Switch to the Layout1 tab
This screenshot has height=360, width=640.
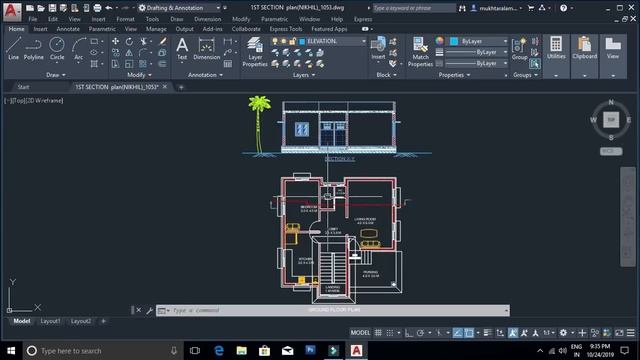[x=50, y=321]
